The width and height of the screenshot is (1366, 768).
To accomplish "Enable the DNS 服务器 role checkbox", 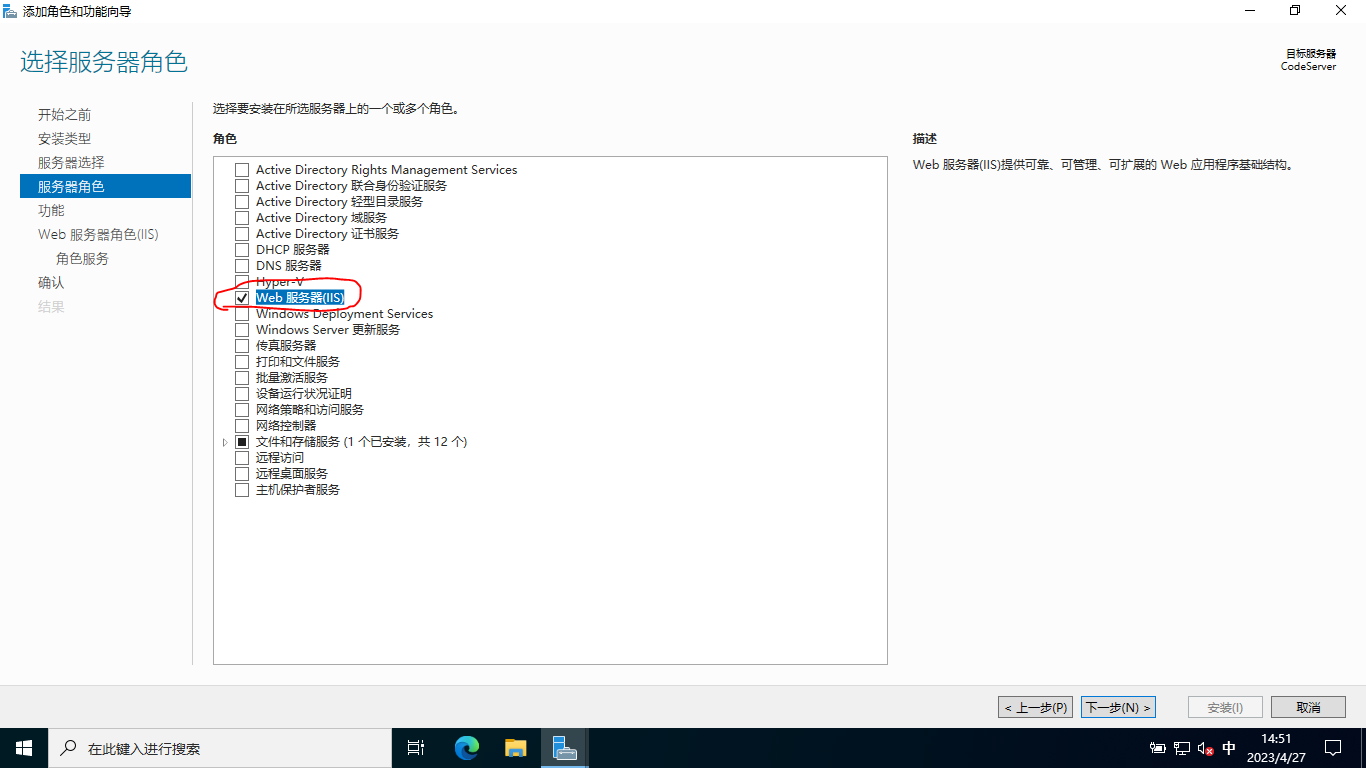I will 242,266.
